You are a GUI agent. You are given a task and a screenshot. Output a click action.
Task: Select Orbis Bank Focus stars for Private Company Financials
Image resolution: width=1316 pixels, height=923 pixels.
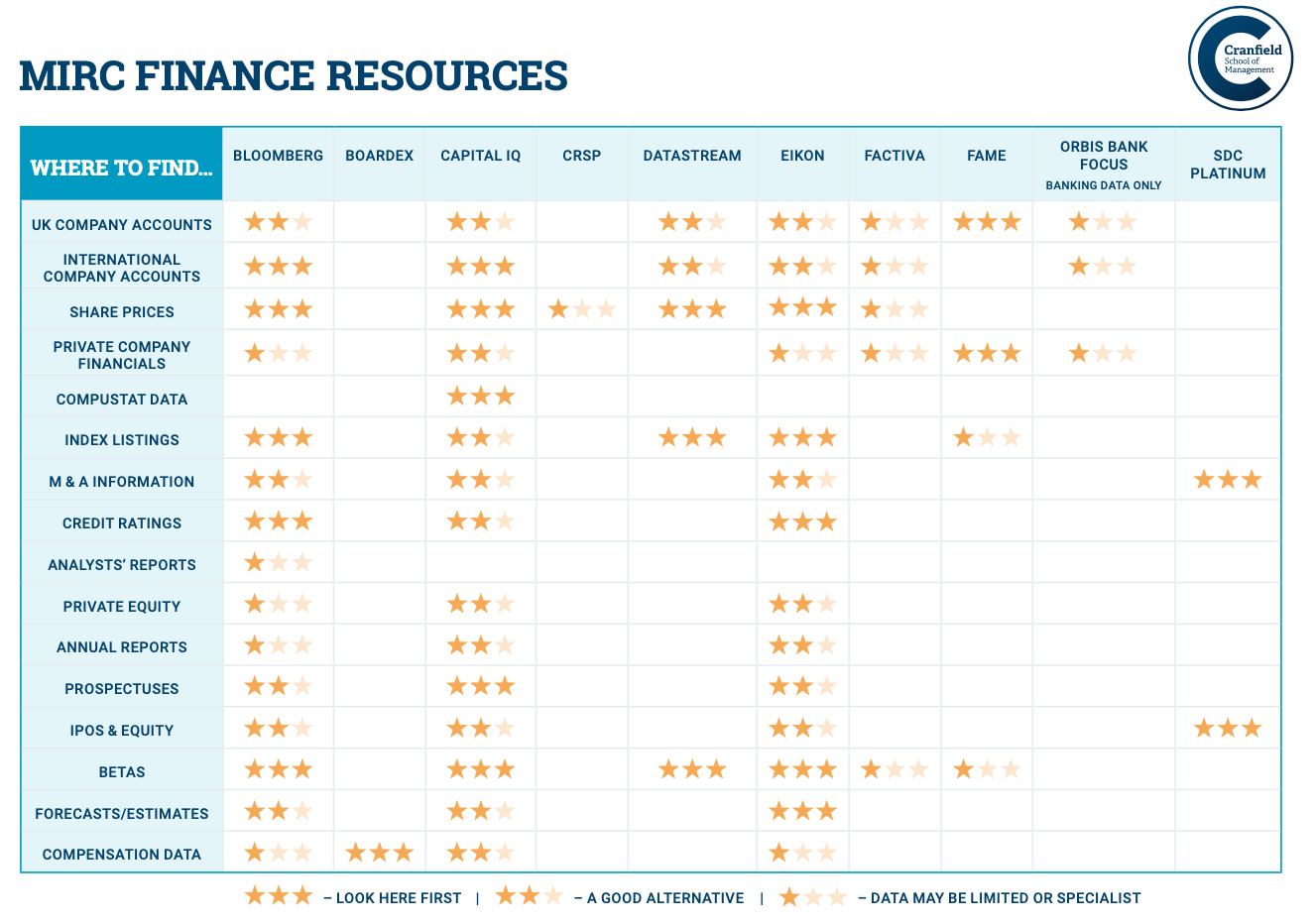[x=1103, y=354]
